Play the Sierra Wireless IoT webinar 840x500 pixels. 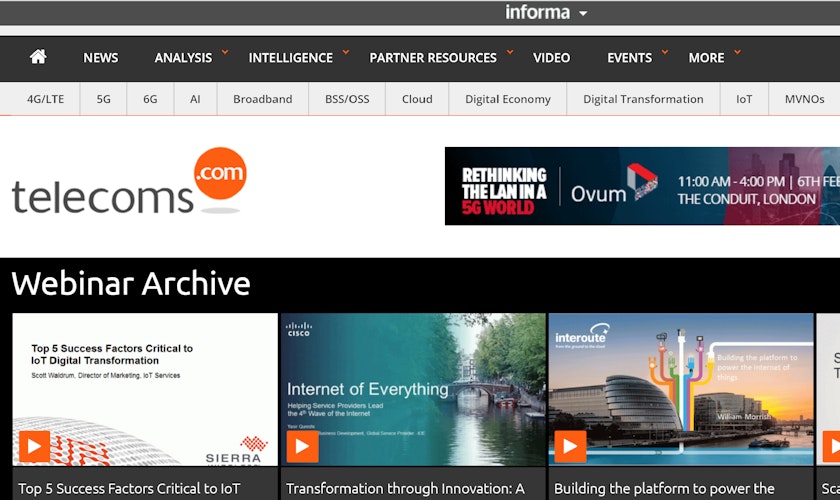[x=34, y=446]
